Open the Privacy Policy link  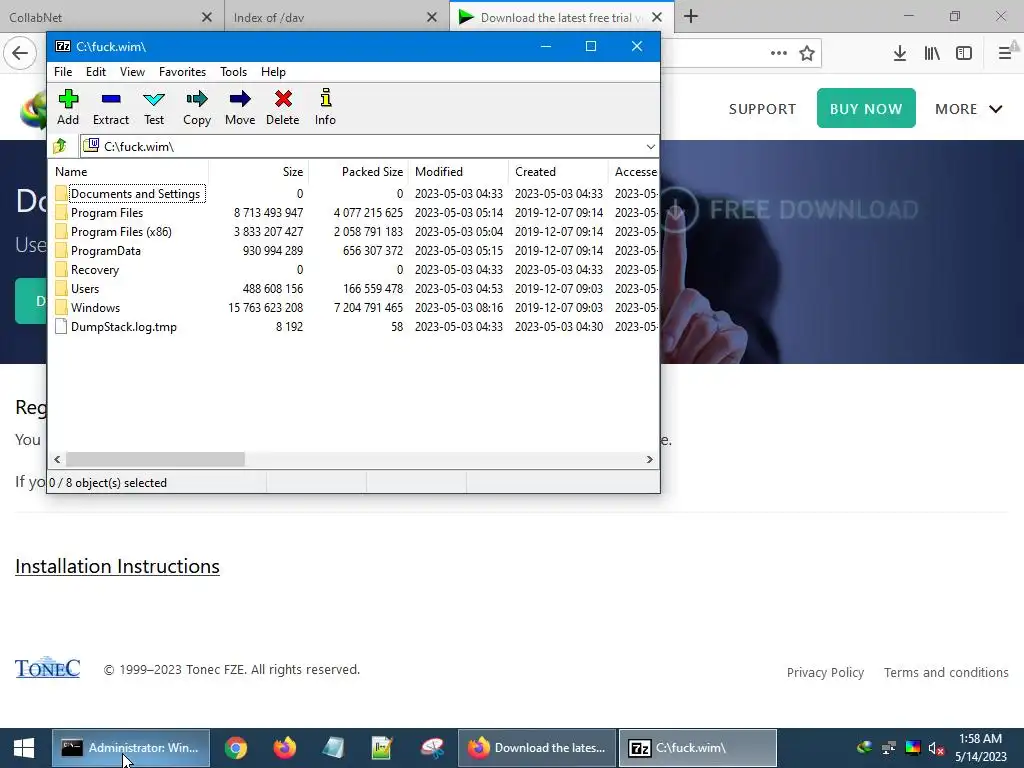coord(825,673)
